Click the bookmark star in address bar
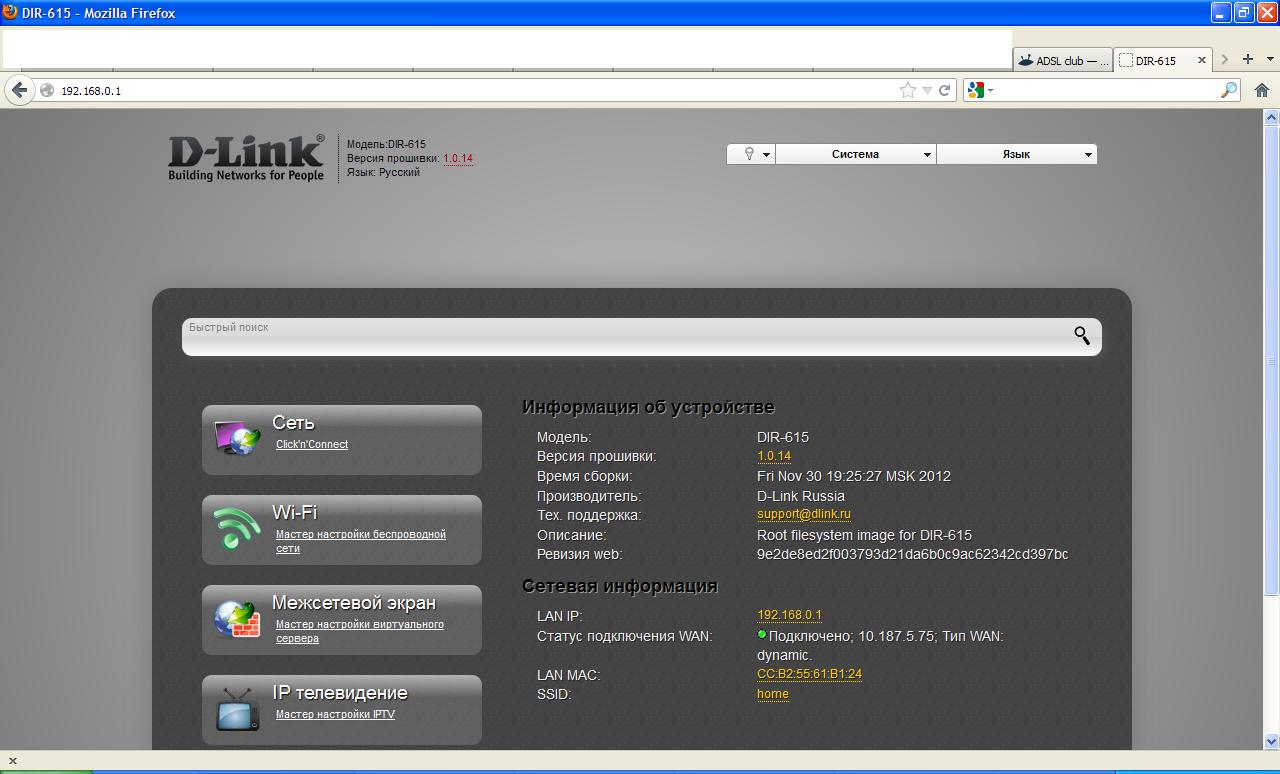Screen dimensions: 1280x774 [907, 90]
